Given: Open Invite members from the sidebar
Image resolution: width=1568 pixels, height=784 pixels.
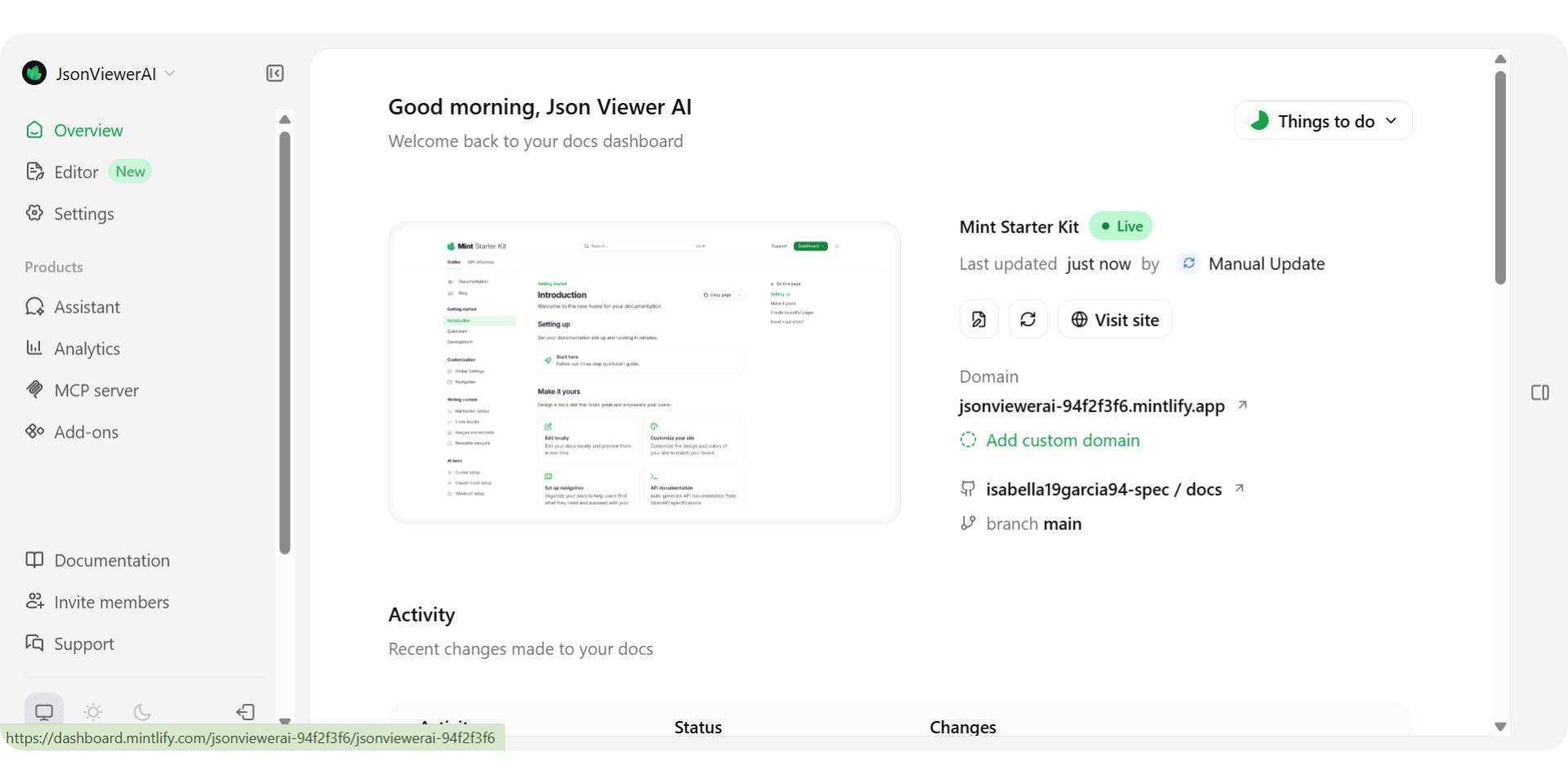Looking at the screenshot, I should tap(112, 602).
